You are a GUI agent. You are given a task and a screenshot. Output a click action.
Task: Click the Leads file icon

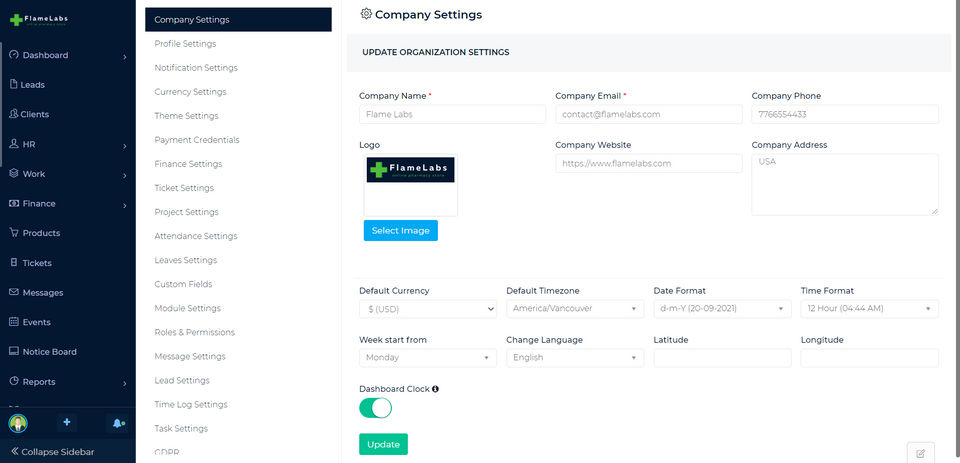tap(14, 85)
